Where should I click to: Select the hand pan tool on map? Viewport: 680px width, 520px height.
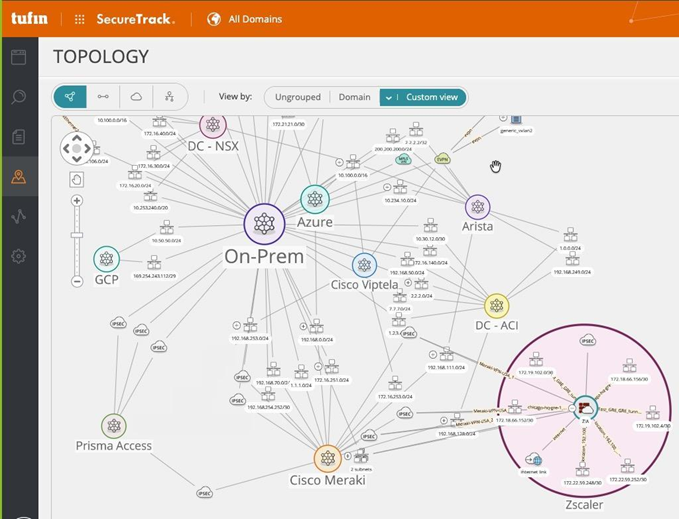pos(77,178)
